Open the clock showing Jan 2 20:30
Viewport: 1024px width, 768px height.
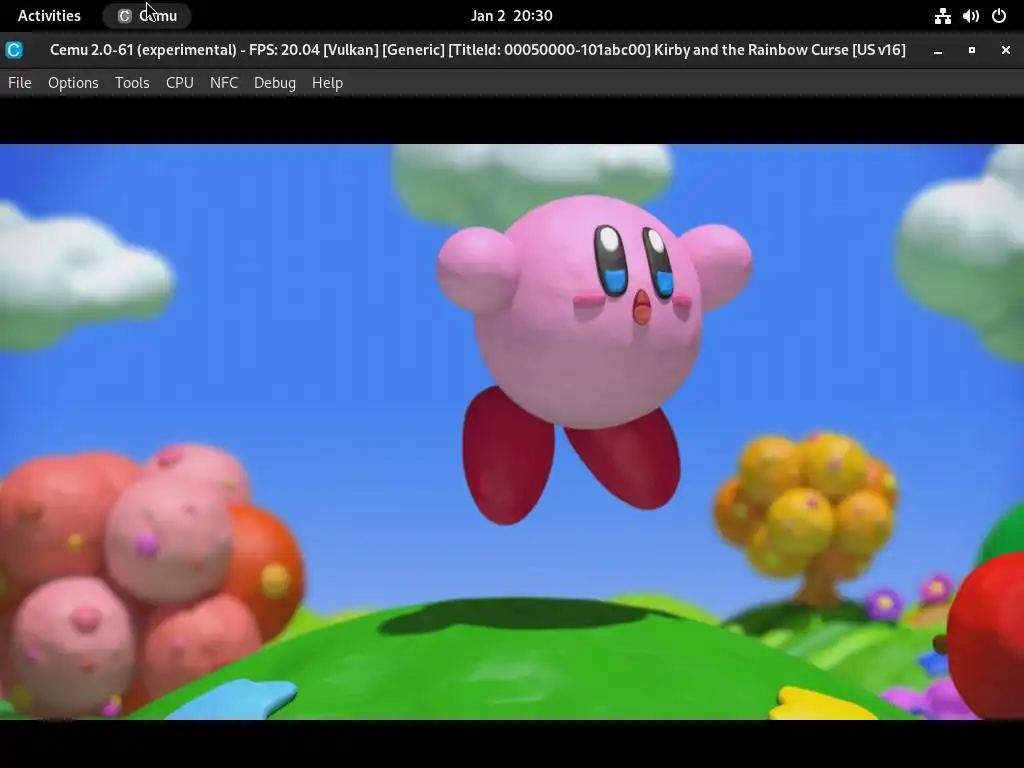[512, 16]
